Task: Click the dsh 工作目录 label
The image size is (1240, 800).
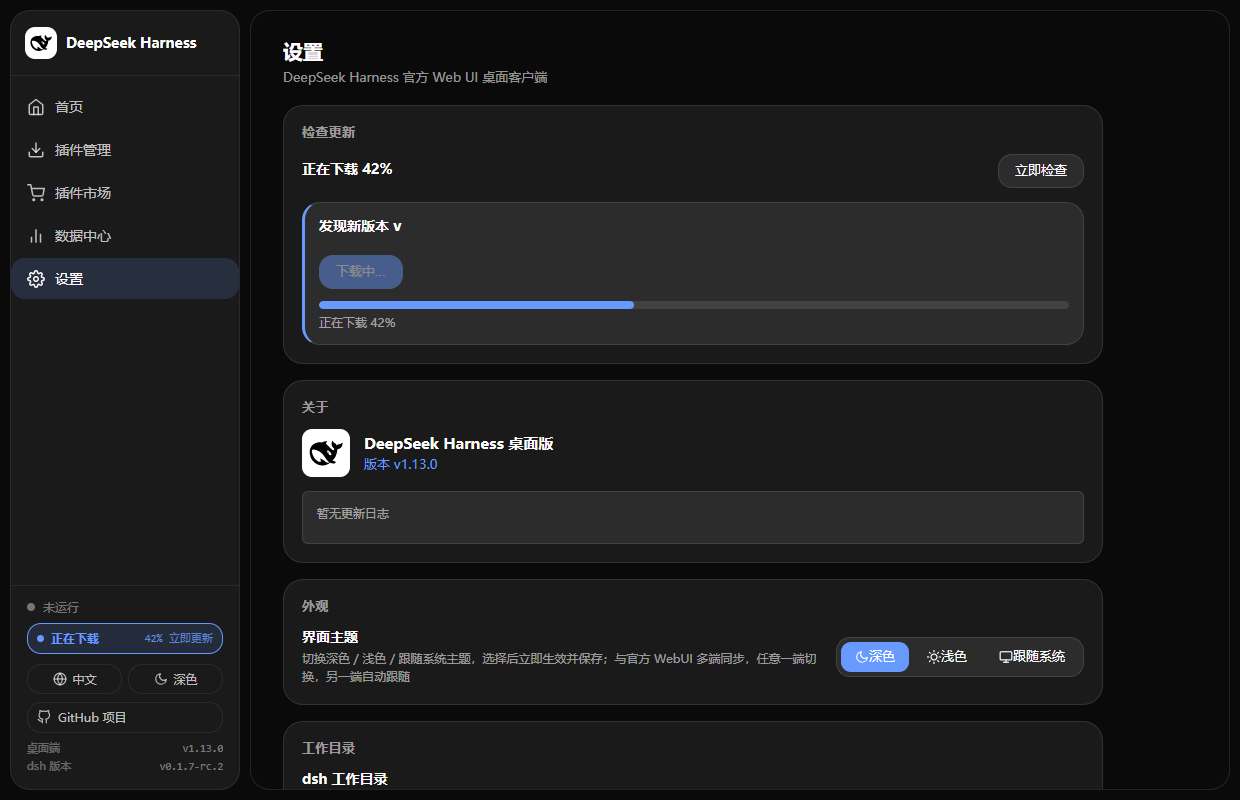Action: click(345, 779)
